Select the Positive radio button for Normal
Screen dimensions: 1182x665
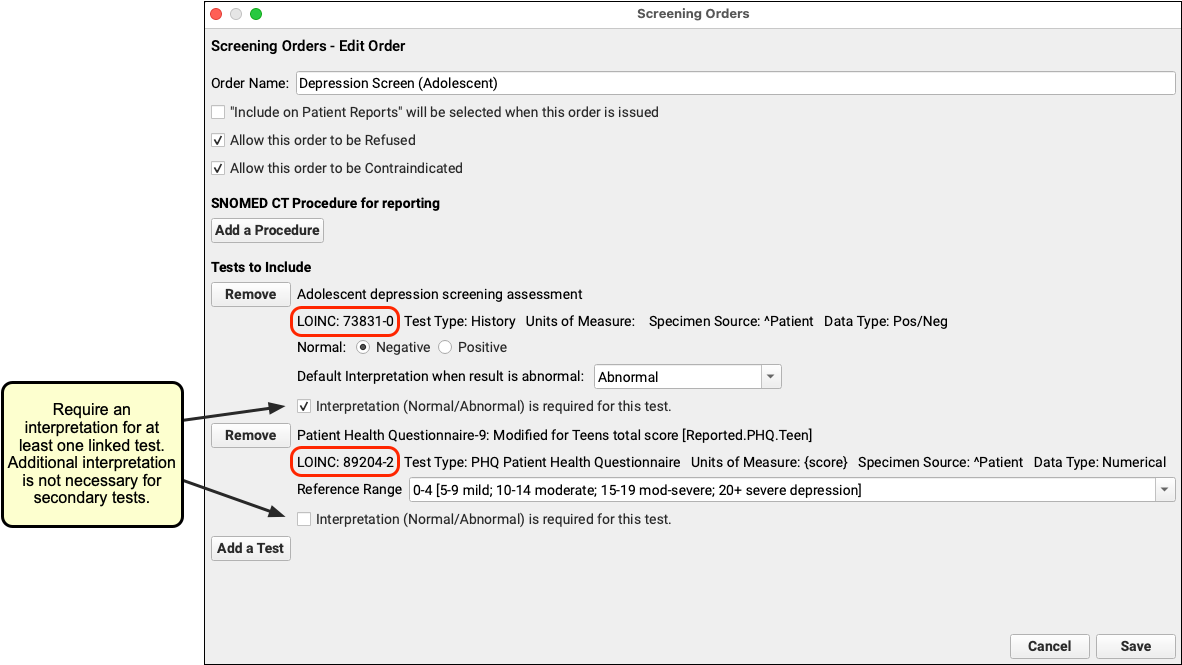point(445,347)
